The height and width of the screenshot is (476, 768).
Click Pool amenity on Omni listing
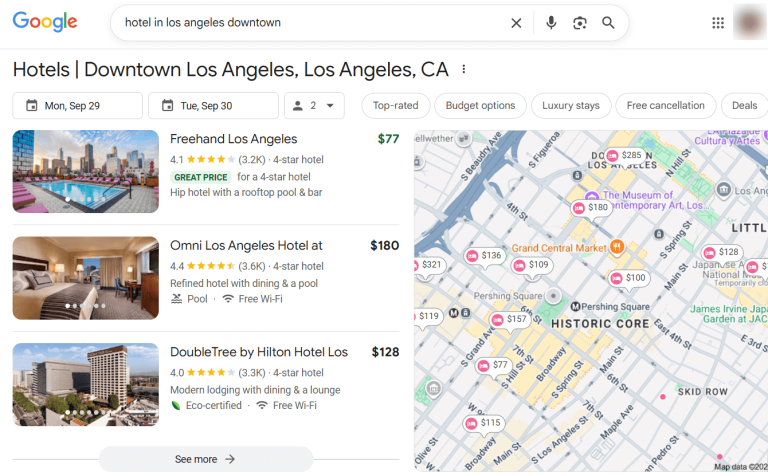tap(189, 299)
